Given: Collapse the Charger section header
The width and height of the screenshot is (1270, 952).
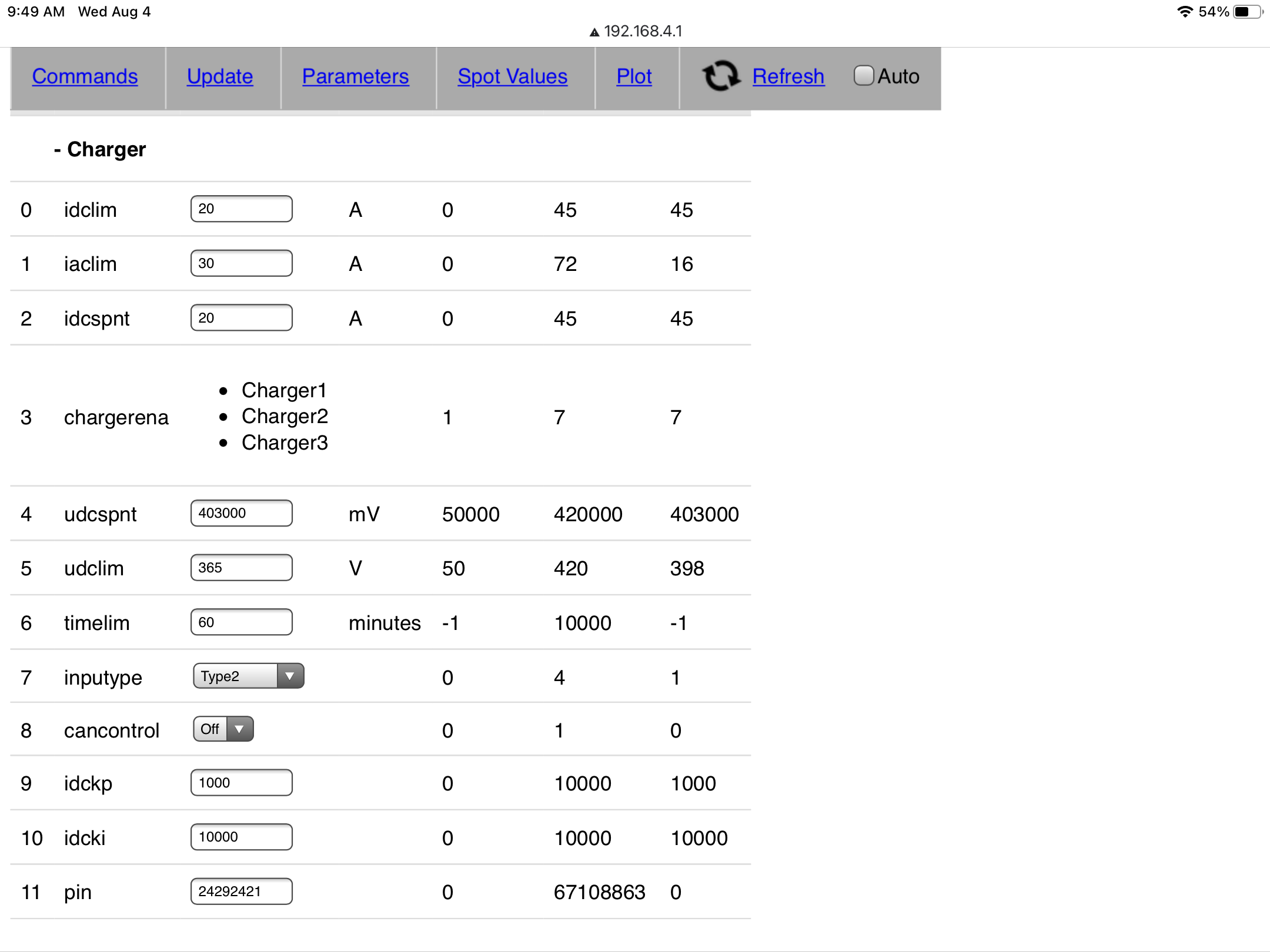Looking at the screenshot, I should point(100,150).
